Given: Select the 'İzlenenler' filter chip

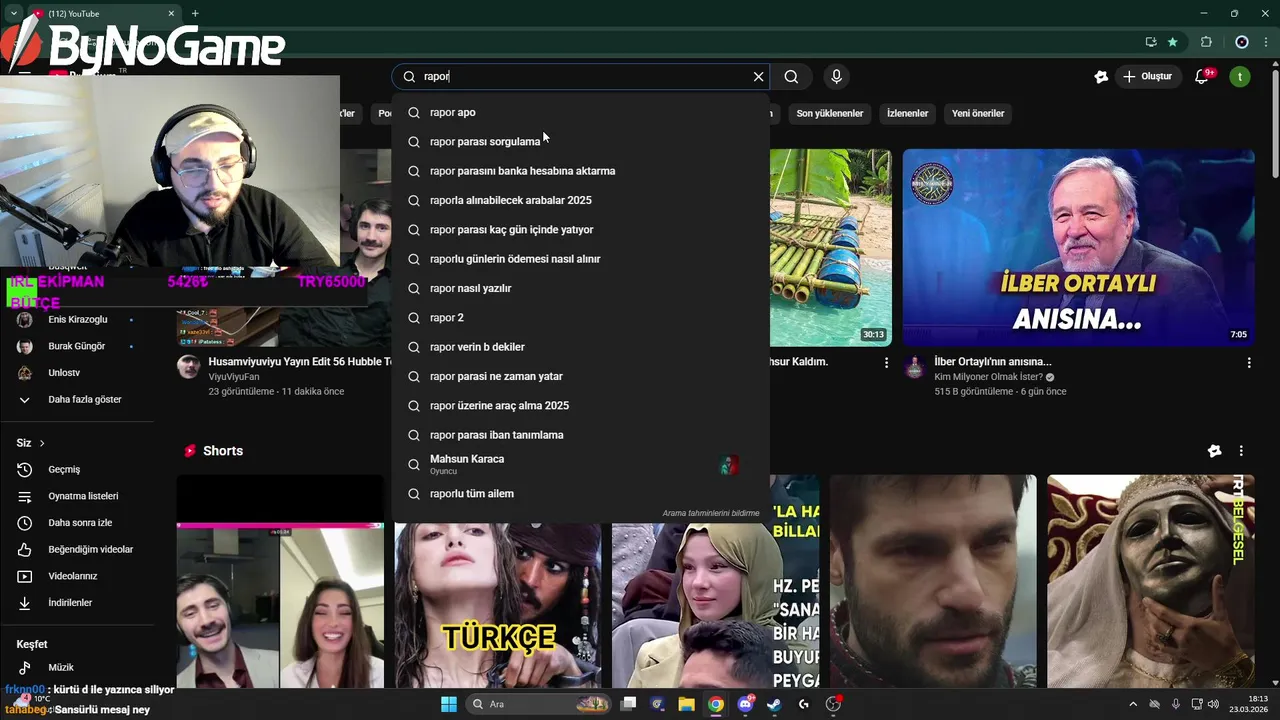Looking at the screenshot, I should pos(908,114).
